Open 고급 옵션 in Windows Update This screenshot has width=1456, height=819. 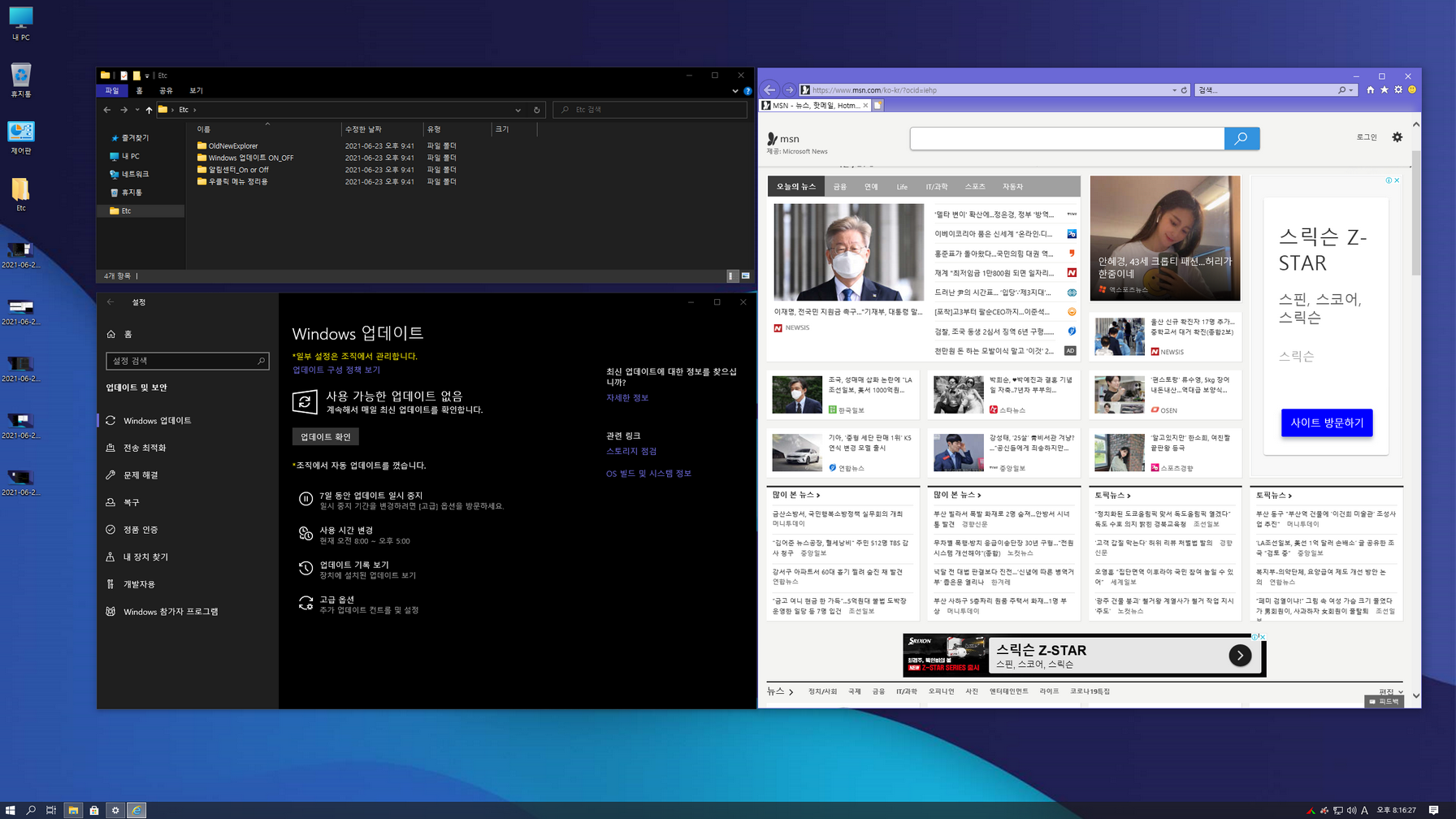click(359, 604)
